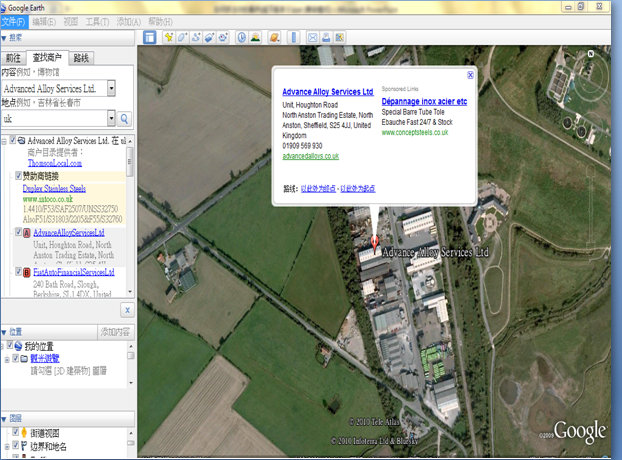The image size is (622, 460).
Task: Toggle the AdvanceAlloyServicesLtd result checkbox
Action: [x=18, y=232]
